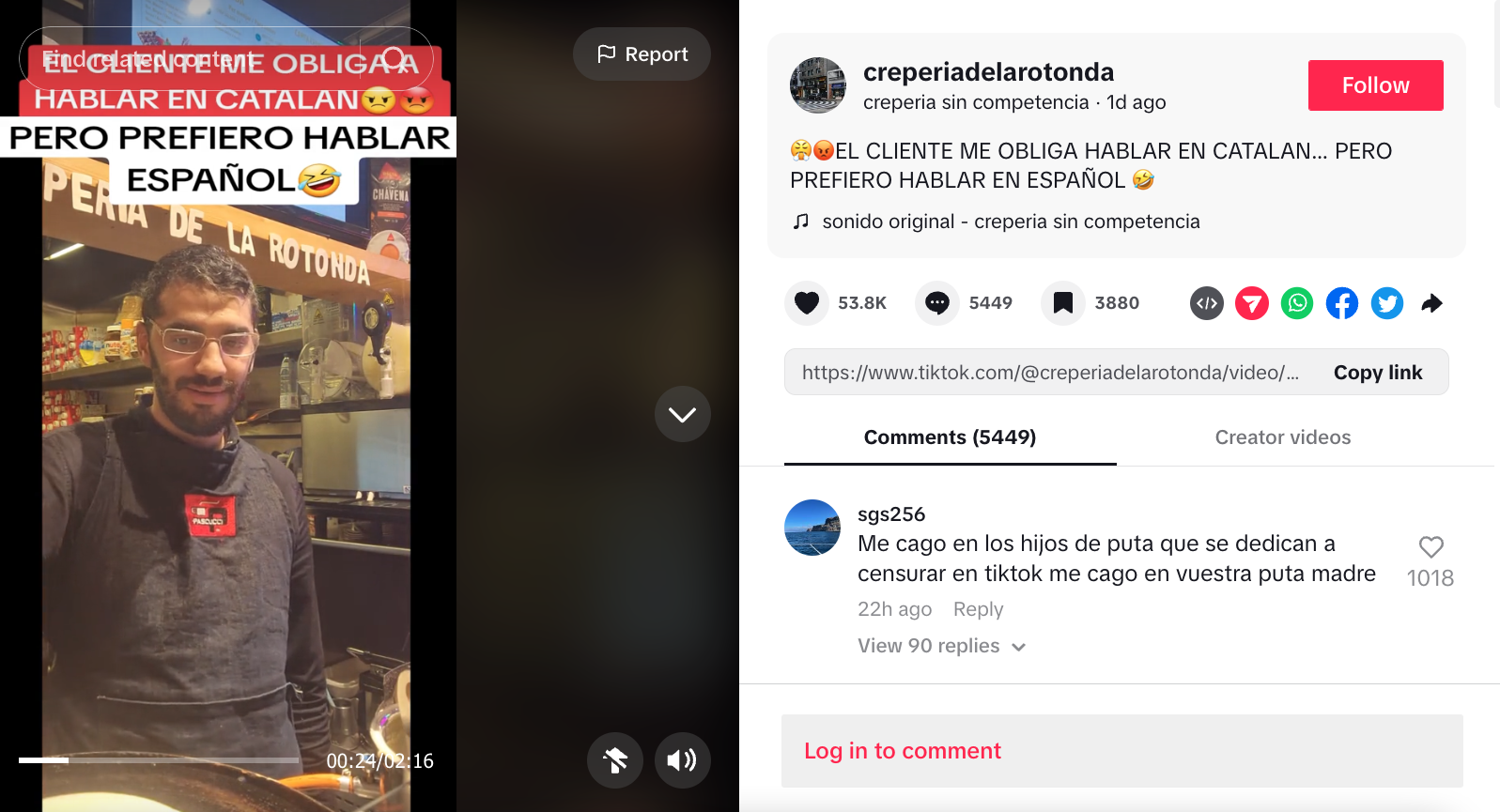Bookmark the video to favorites
This screenshot has height=812, width=1500.
pyautogui.click(x=1062, y=303)
